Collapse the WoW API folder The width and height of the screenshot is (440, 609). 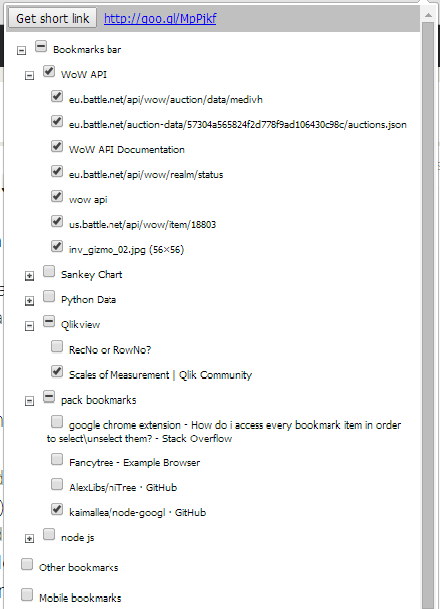pyautogui.click(x=30, y=76)
